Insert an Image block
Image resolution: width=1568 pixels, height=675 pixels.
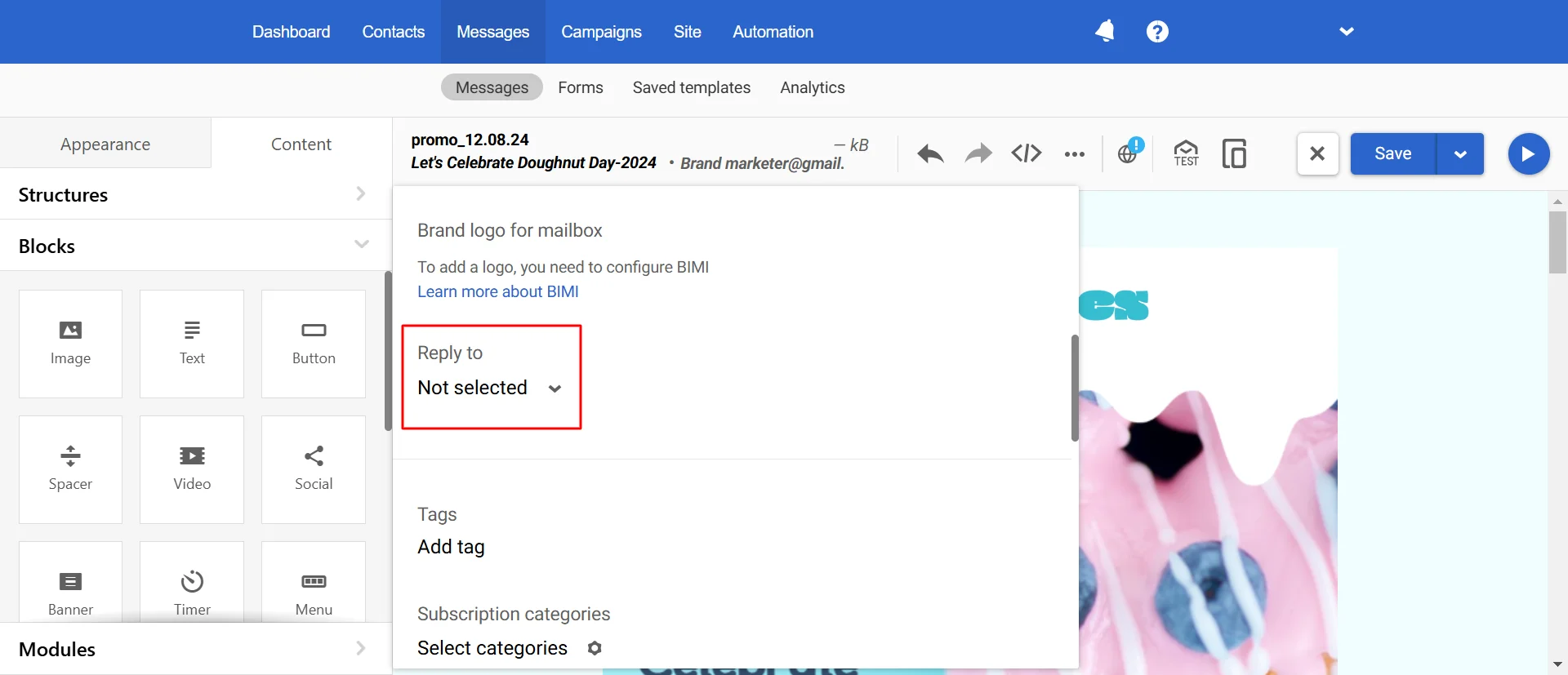(70, 344)
